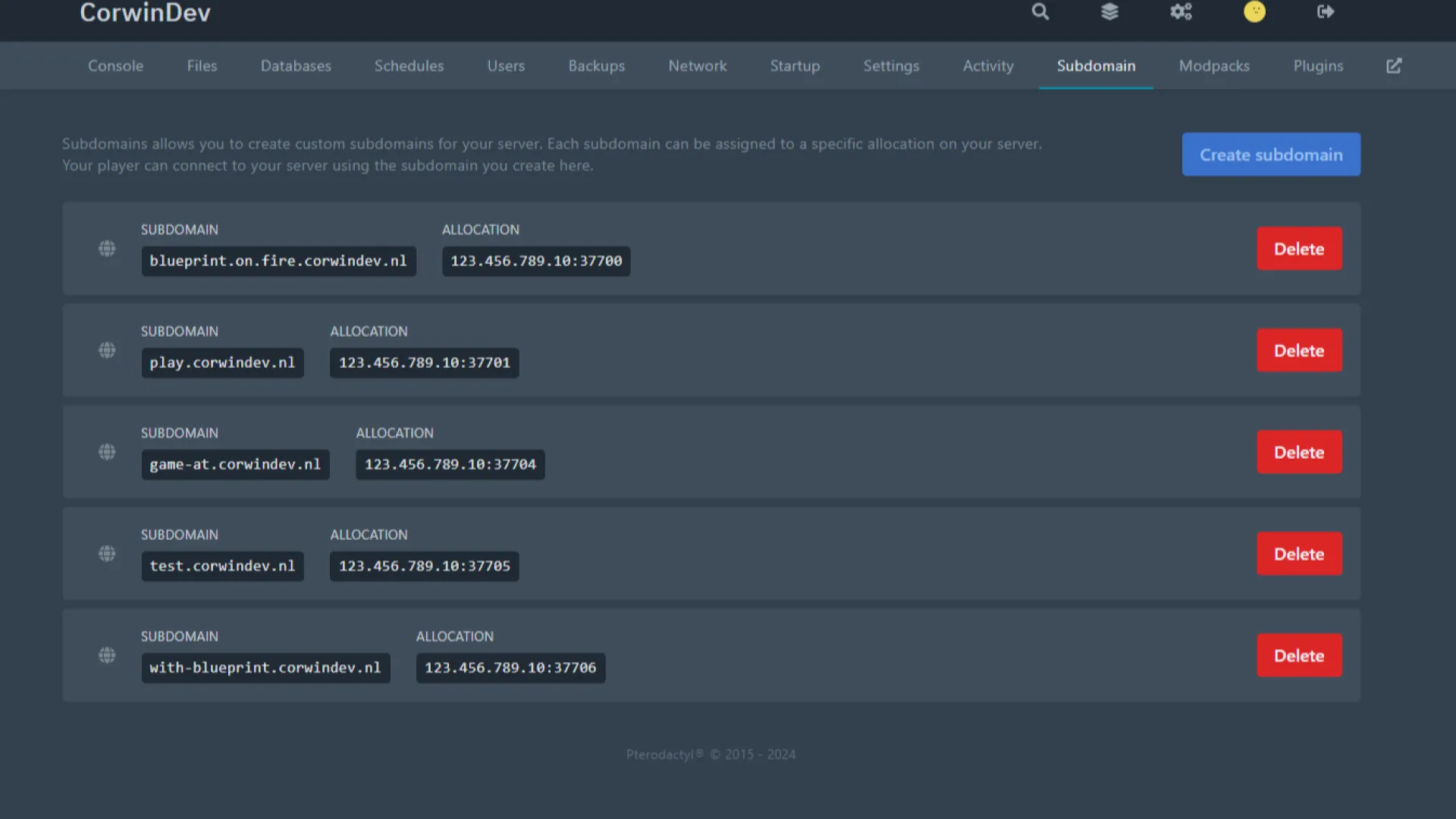Delete the blueprint.on.fire.corwindev.nl subdomain
This screenshot has height=819, width=1456.
point(1299,248)
